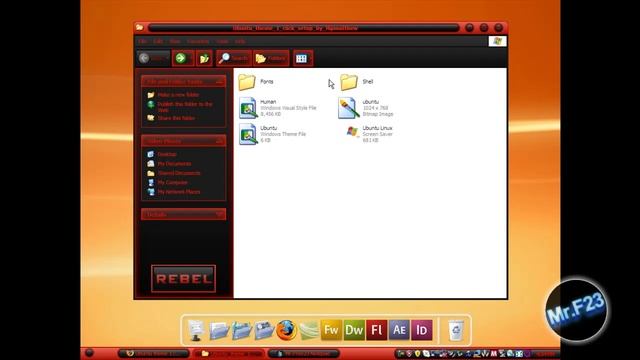This screenshot has height=360, width=640.
Task: Click the yellow shield tray icon
Action: coord(417,353)
